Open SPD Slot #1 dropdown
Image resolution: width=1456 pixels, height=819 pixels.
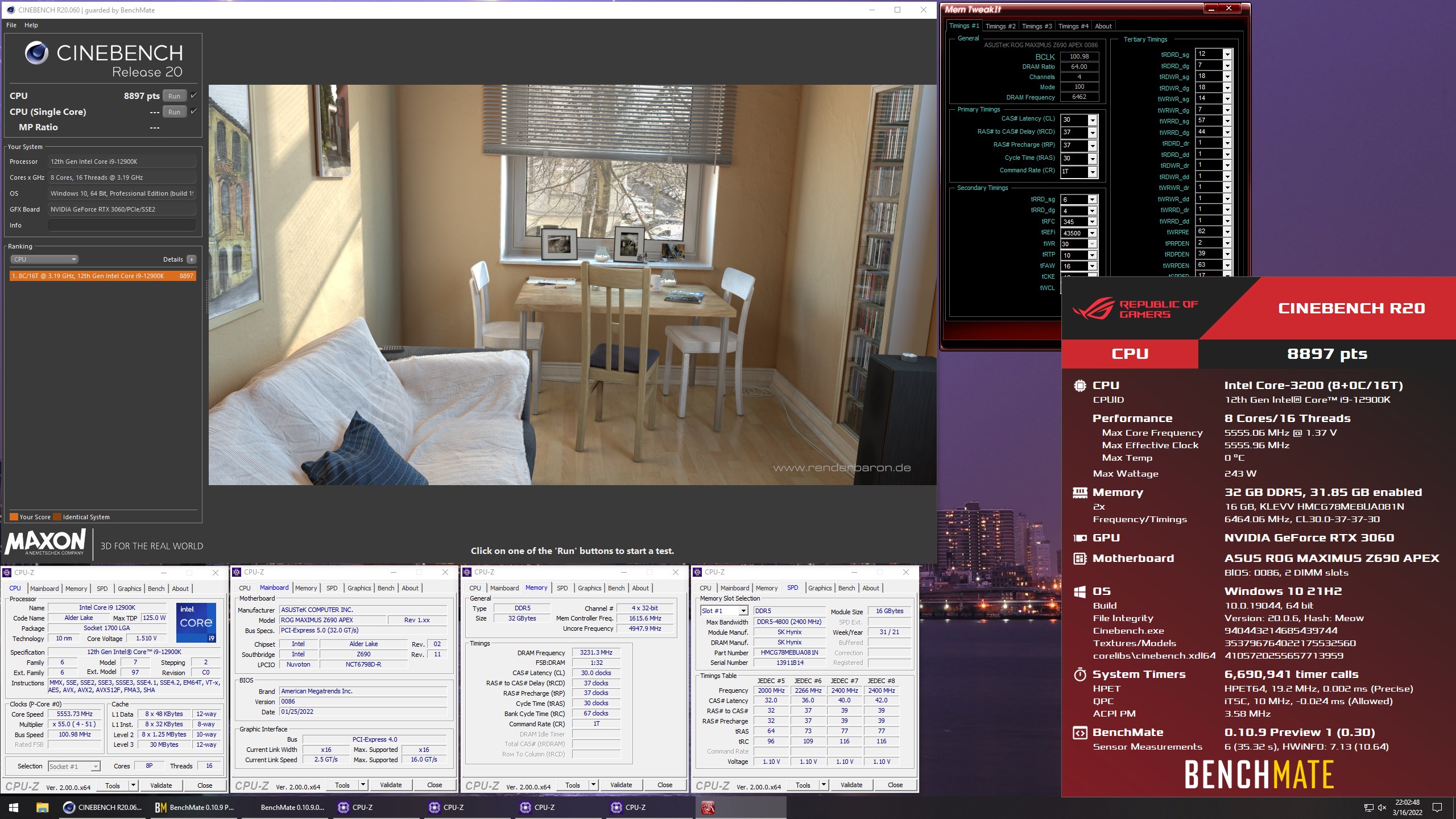pyautogui.click(x=724, y=611)
